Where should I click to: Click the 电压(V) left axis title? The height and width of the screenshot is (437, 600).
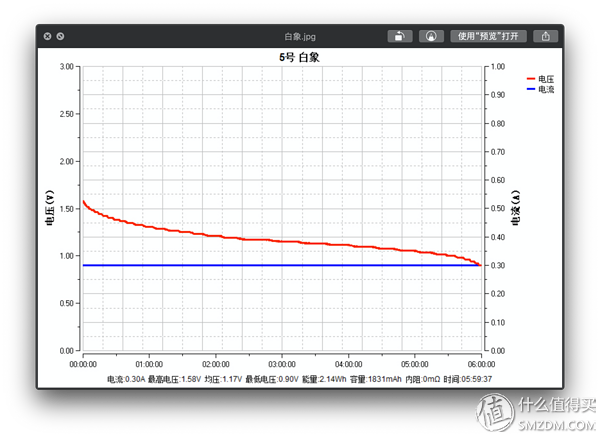point(50,208)
